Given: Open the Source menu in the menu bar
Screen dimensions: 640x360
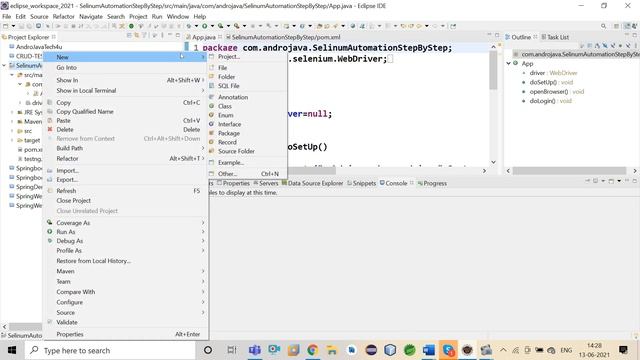Looking at the screenshot, I should coord(39,17).
